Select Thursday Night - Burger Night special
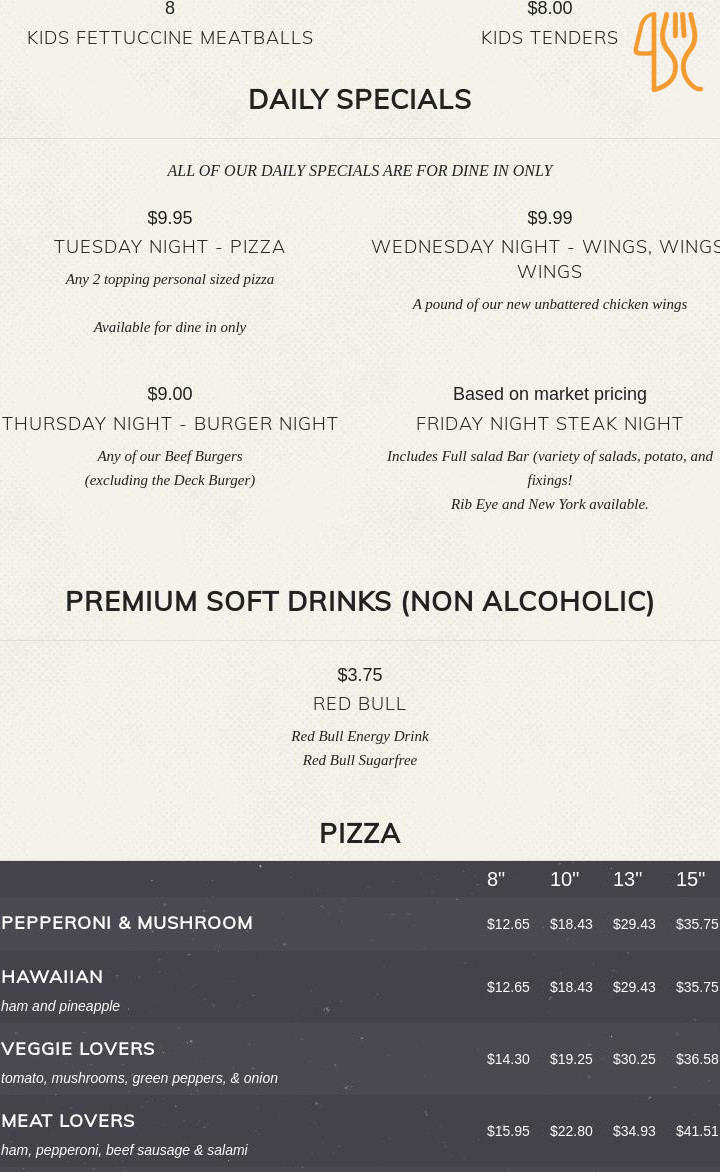Image resolution: width=720 pixels, height=1172 pixels. [170, 424]
